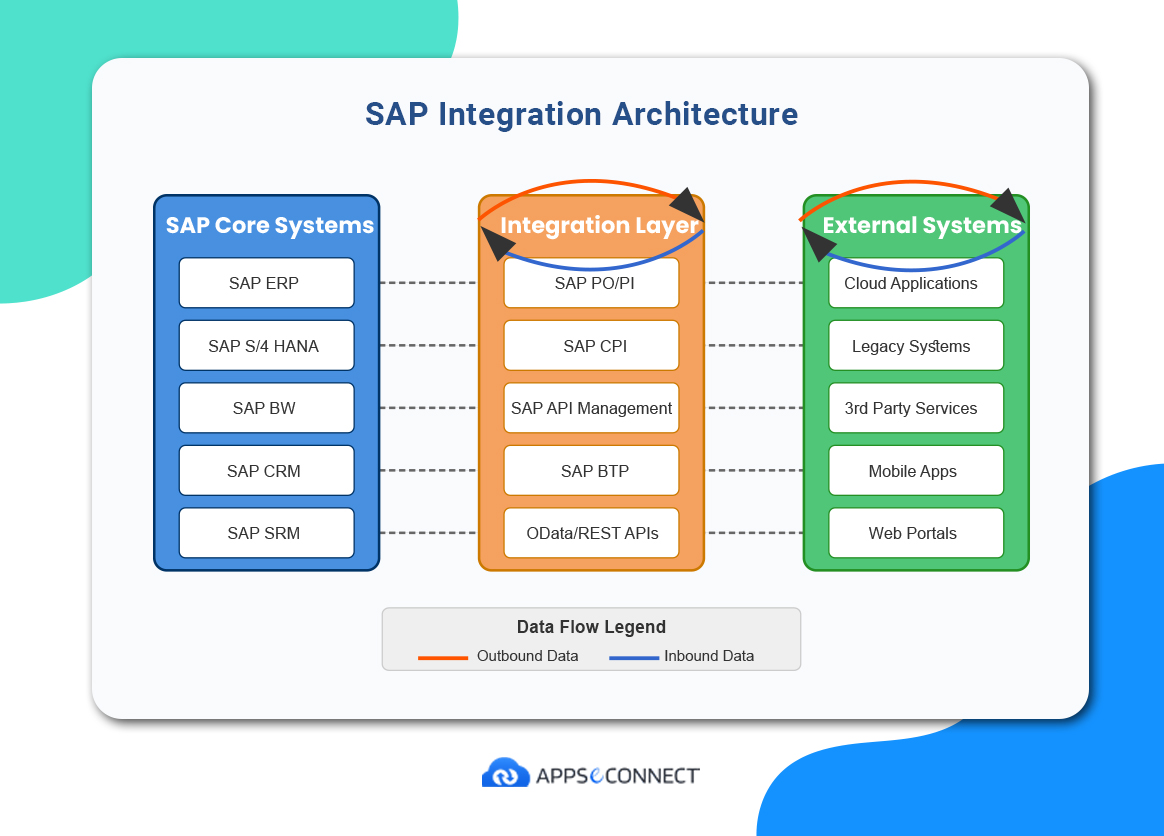Viewport: 1164px width, 836px height.
Task: Click the APPSeCONNECT brand name text
Action: tap(618, 776)
